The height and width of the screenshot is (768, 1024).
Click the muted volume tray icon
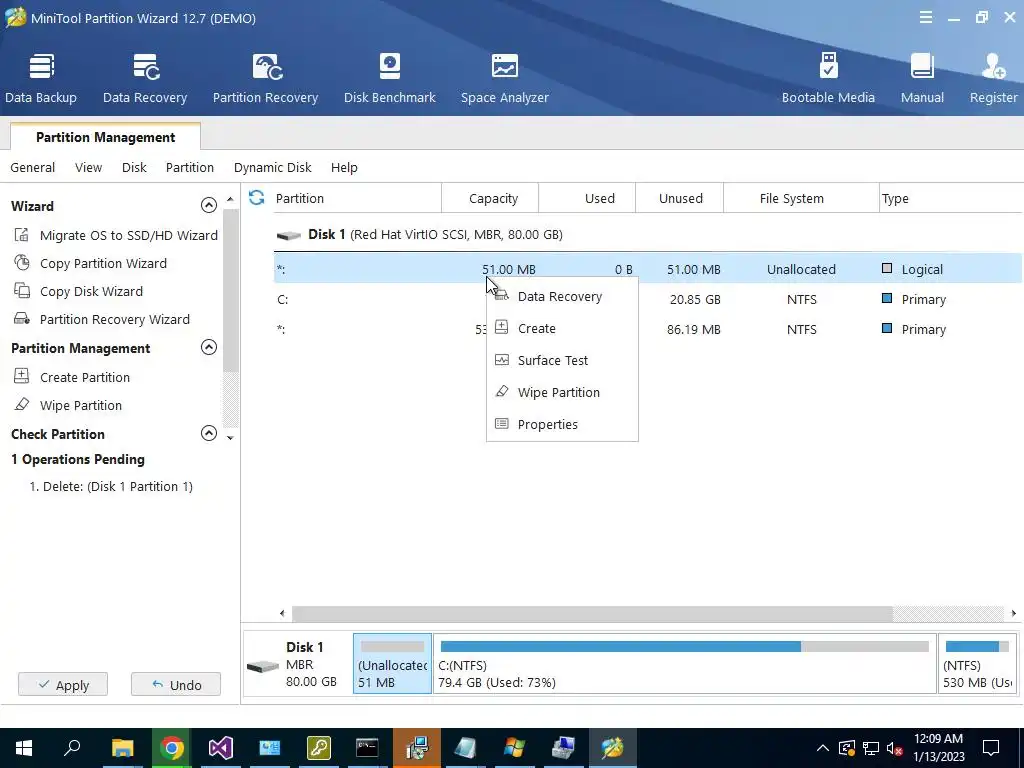click(x=894, y=748)
